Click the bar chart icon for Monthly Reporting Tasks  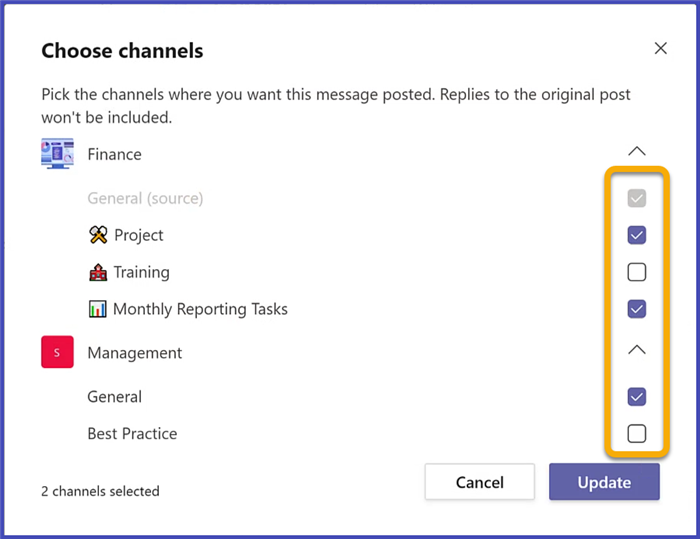[x=97, y=309]
